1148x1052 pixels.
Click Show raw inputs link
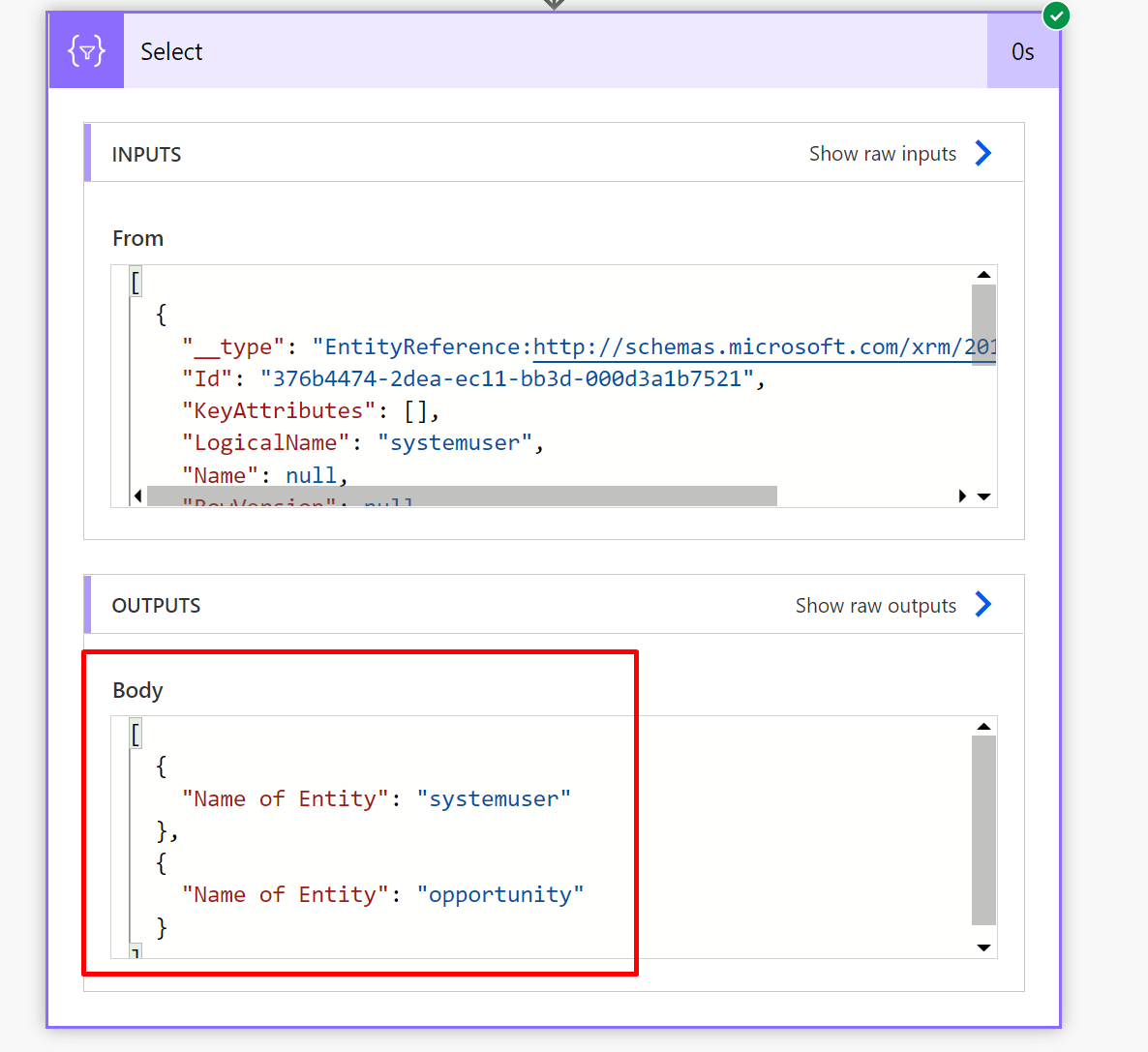[x=882, y=154]
